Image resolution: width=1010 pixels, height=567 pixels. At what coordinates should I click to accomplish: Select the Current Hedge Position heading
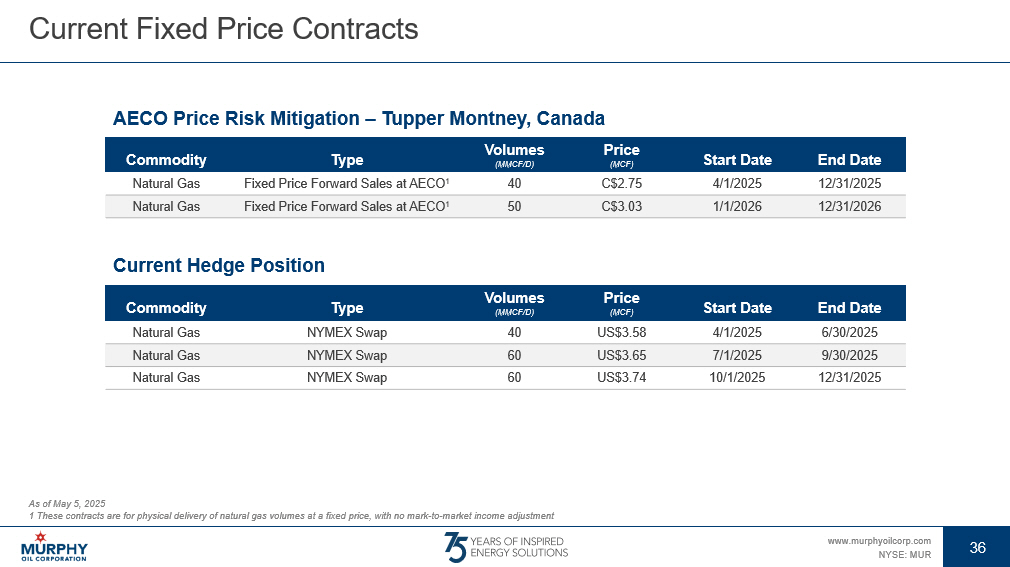pyautogui.click(x=219, y=265)
